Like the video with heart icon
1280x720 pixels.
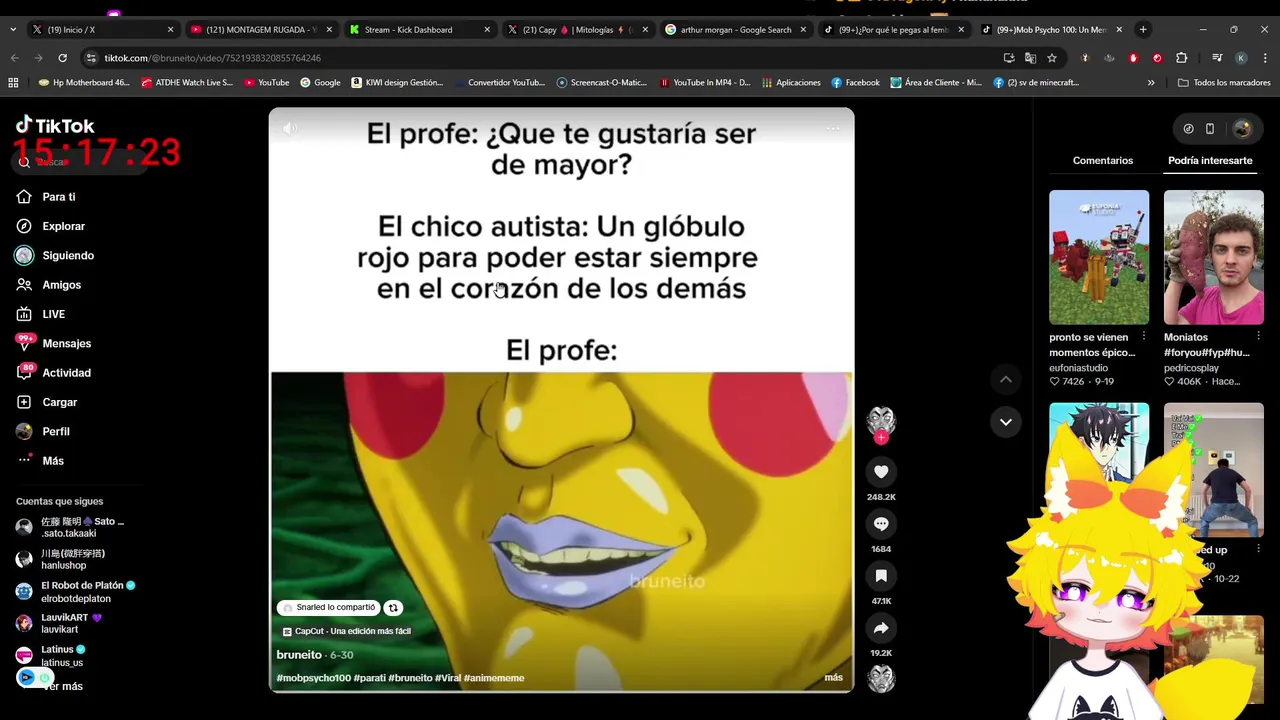881,472
